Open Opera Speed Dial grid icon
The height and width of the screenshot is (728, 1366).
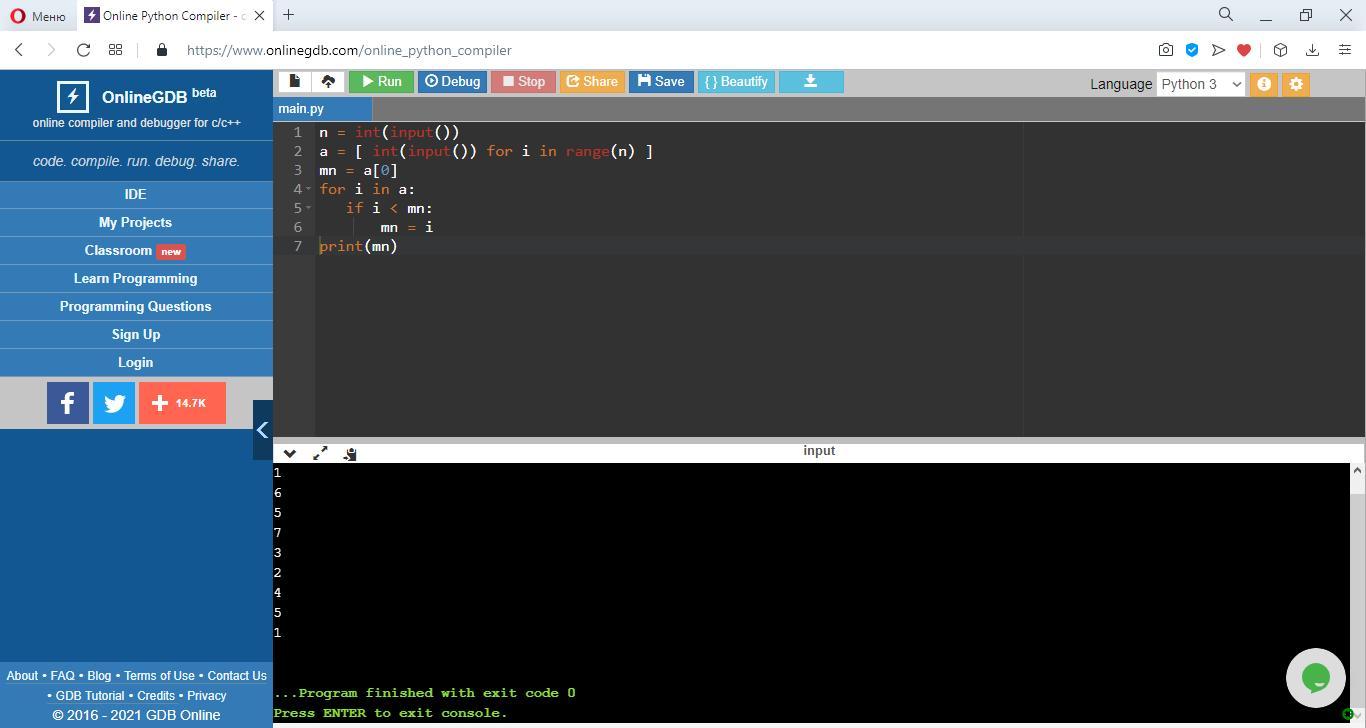tap(116, 50)
